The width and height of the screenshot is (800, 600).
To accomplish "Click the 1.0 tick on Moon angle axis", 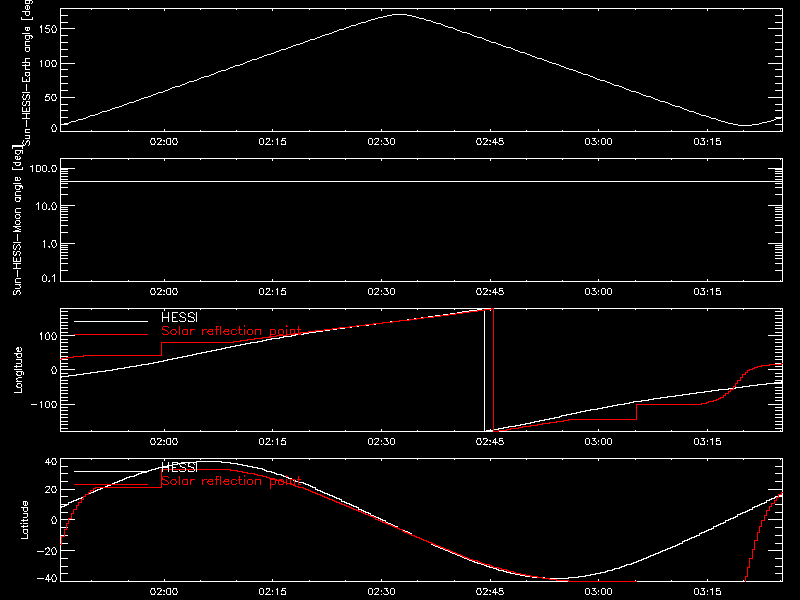I will pyautogui.click(x=49, y=244).
